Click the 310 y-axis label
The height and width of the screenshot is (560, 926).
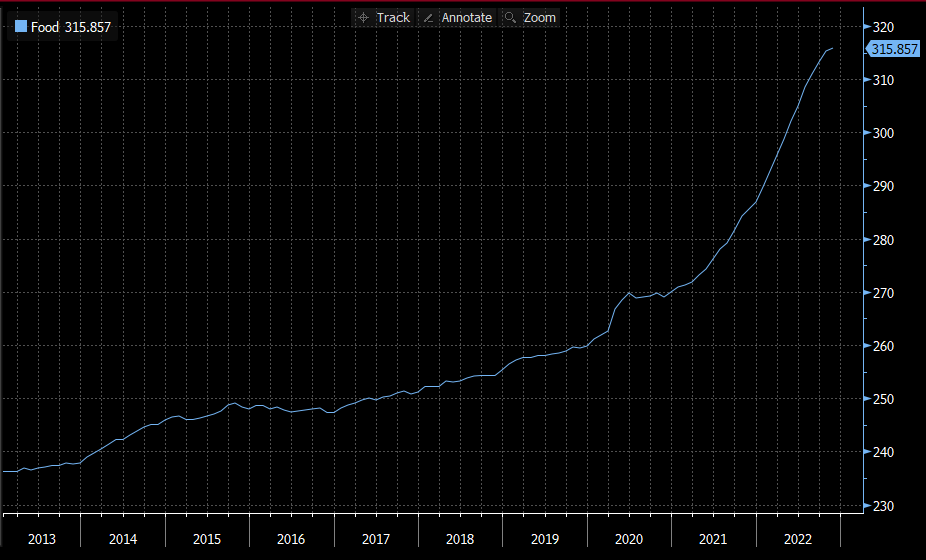coord(883,80)
